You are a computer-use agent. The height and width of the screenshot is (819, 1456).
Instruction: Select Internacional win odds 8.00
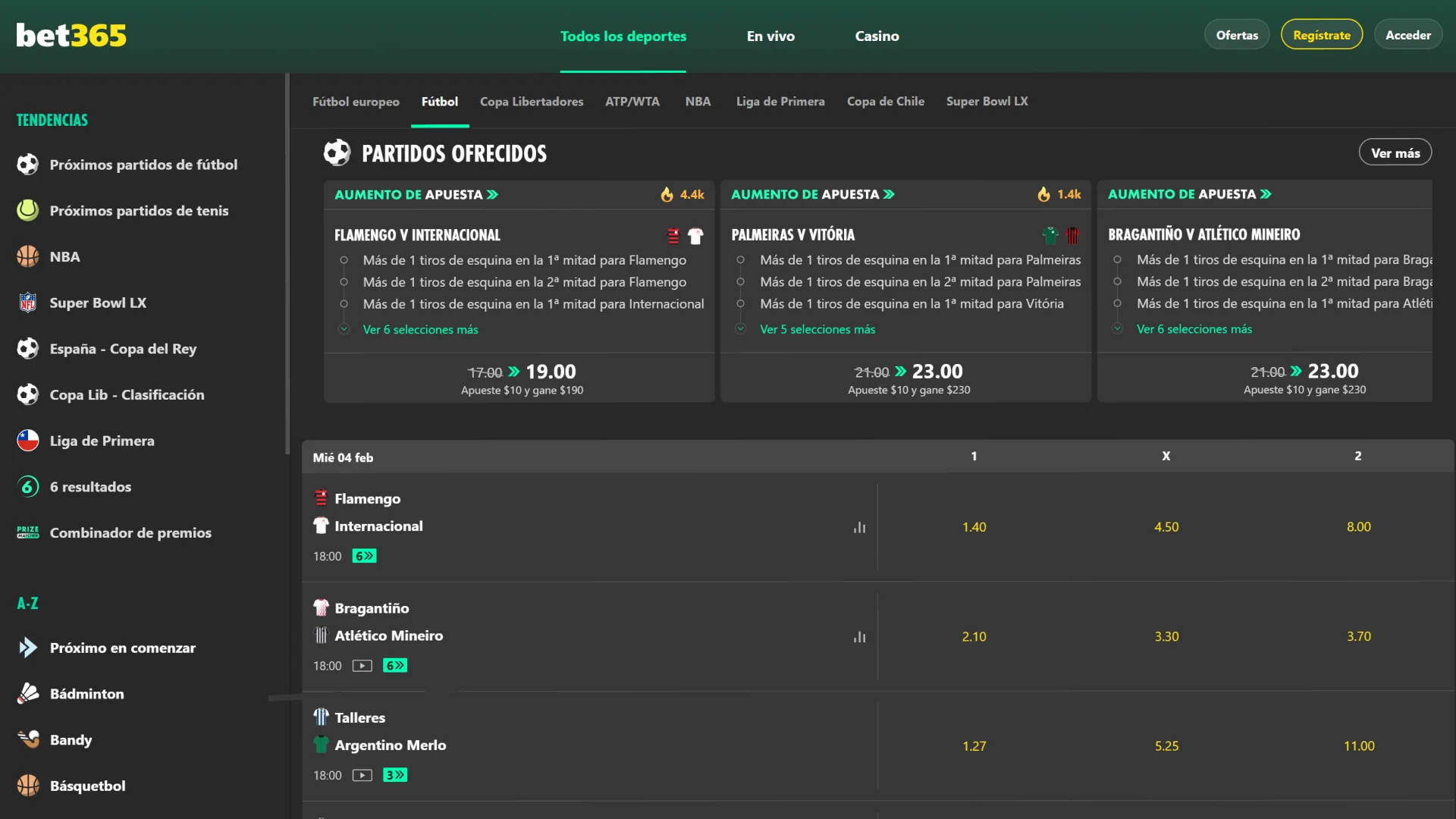click(1358, 527)
